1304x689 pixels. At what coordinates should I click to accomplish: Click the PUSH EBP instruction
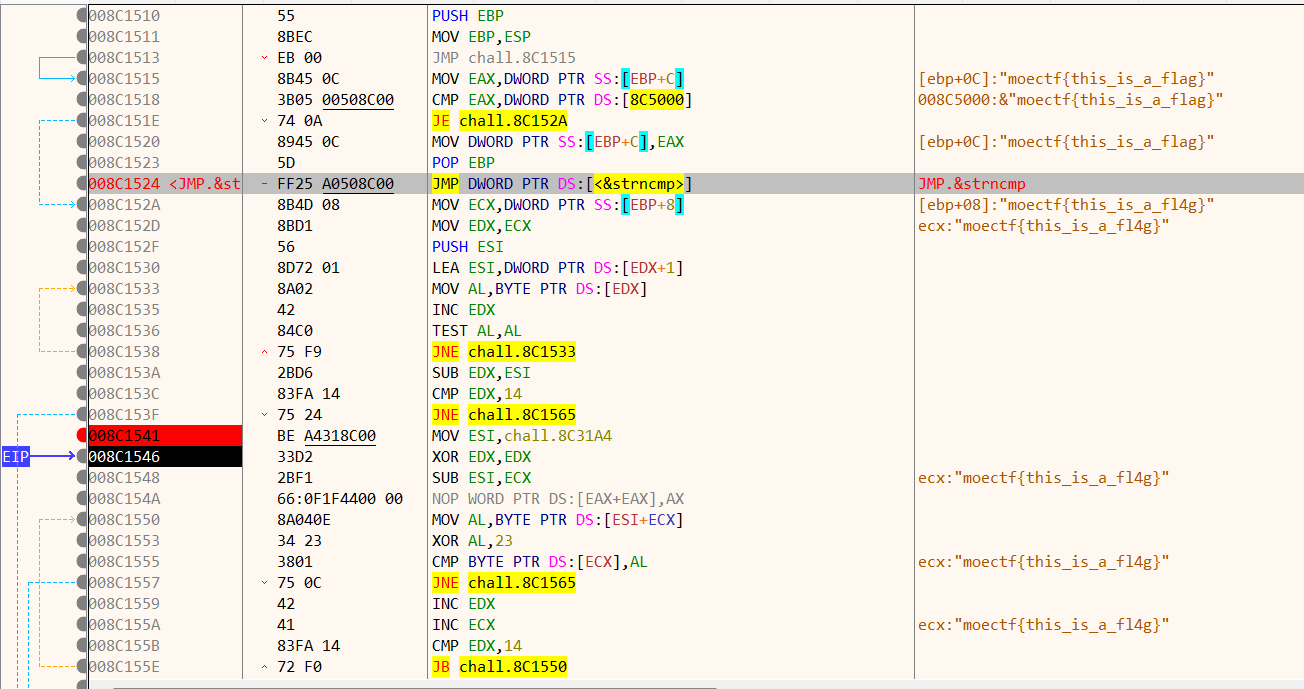pyautogui.click(x=467, y=16)
